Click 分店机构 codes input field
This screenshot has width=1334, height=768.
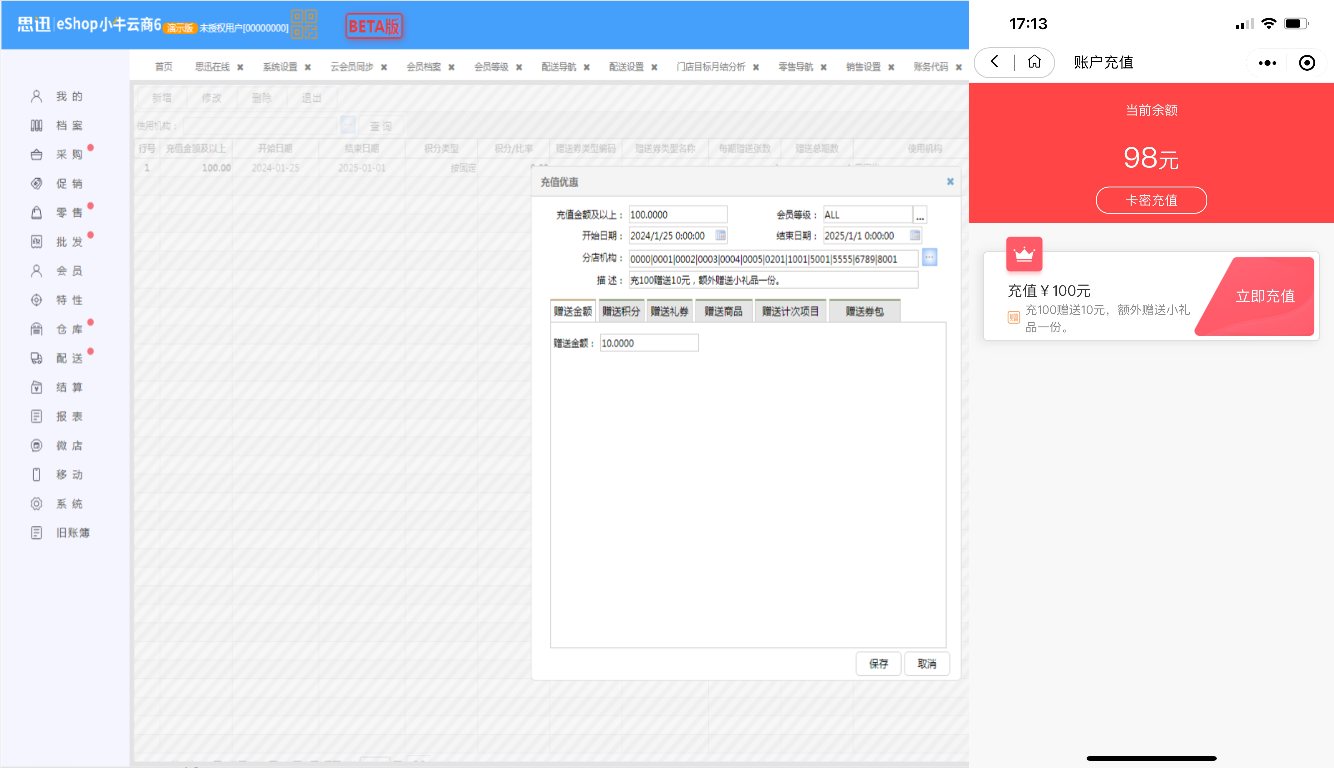(774, 258)
